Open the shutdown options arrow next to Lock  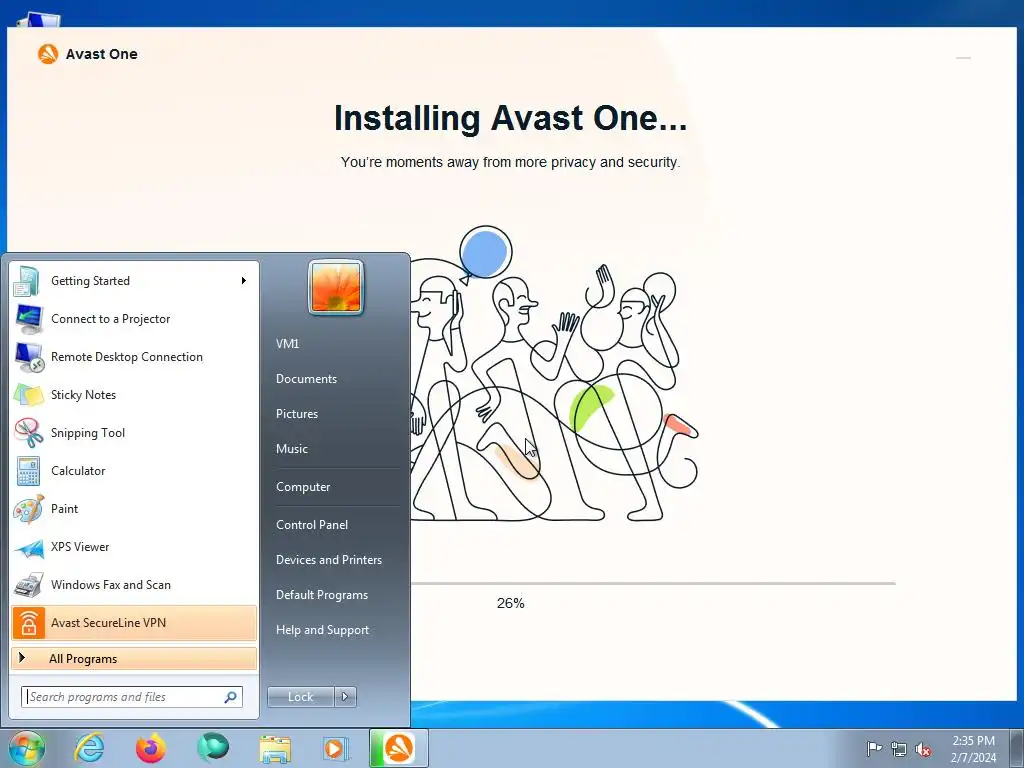[345, 697]
